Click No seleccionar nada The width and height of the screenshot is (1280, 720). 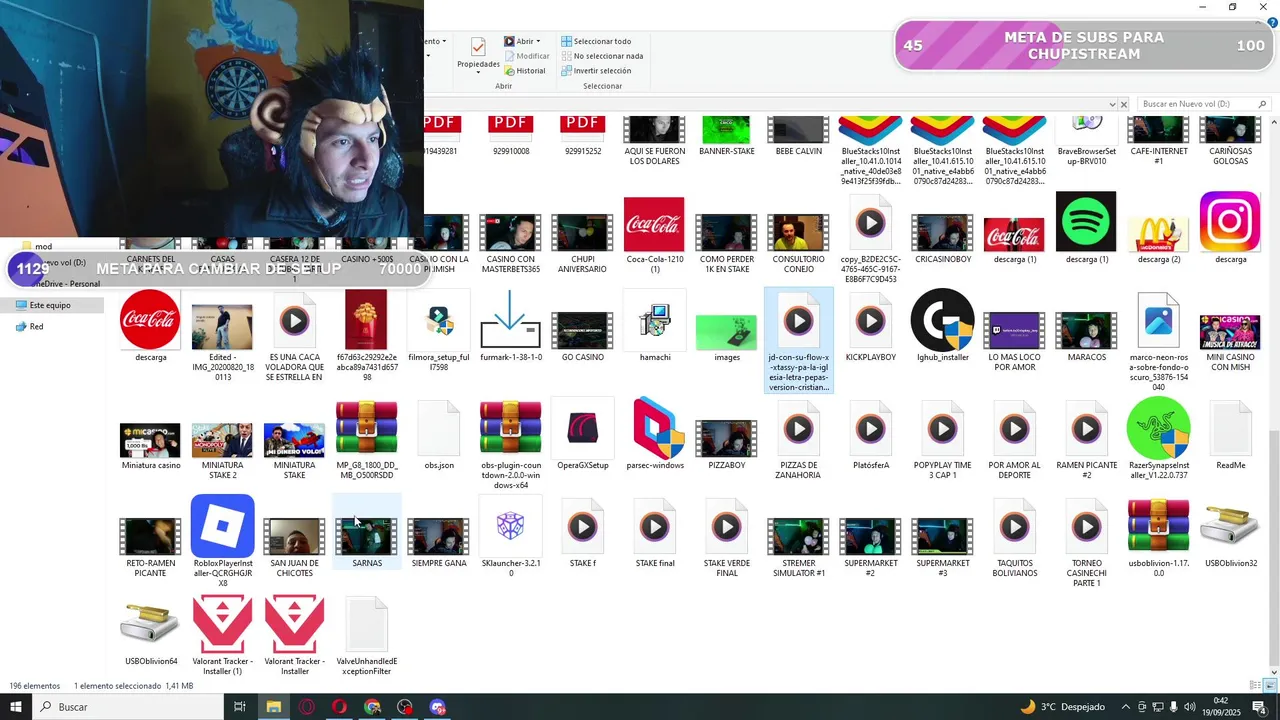click(601, 56)
